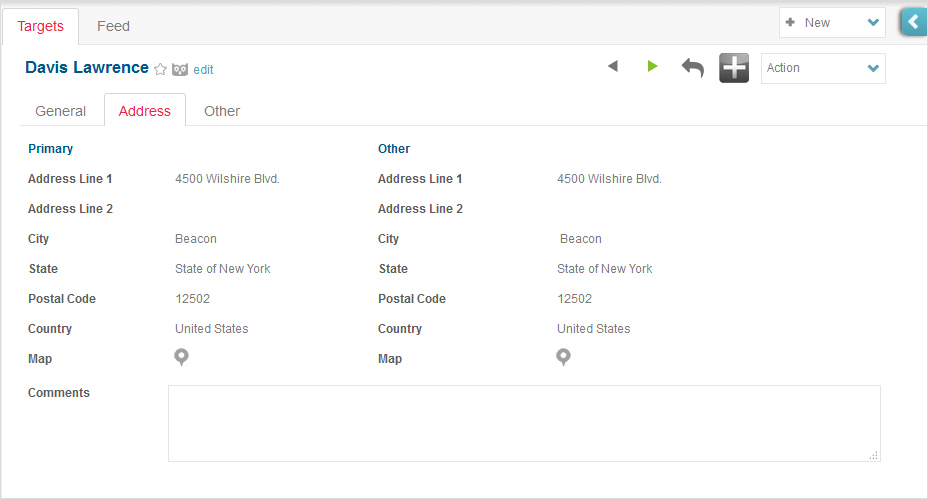This screenshot has height=499, width=928.
Task: Click Other City value Beacon
Action: (x=581, y=239)
